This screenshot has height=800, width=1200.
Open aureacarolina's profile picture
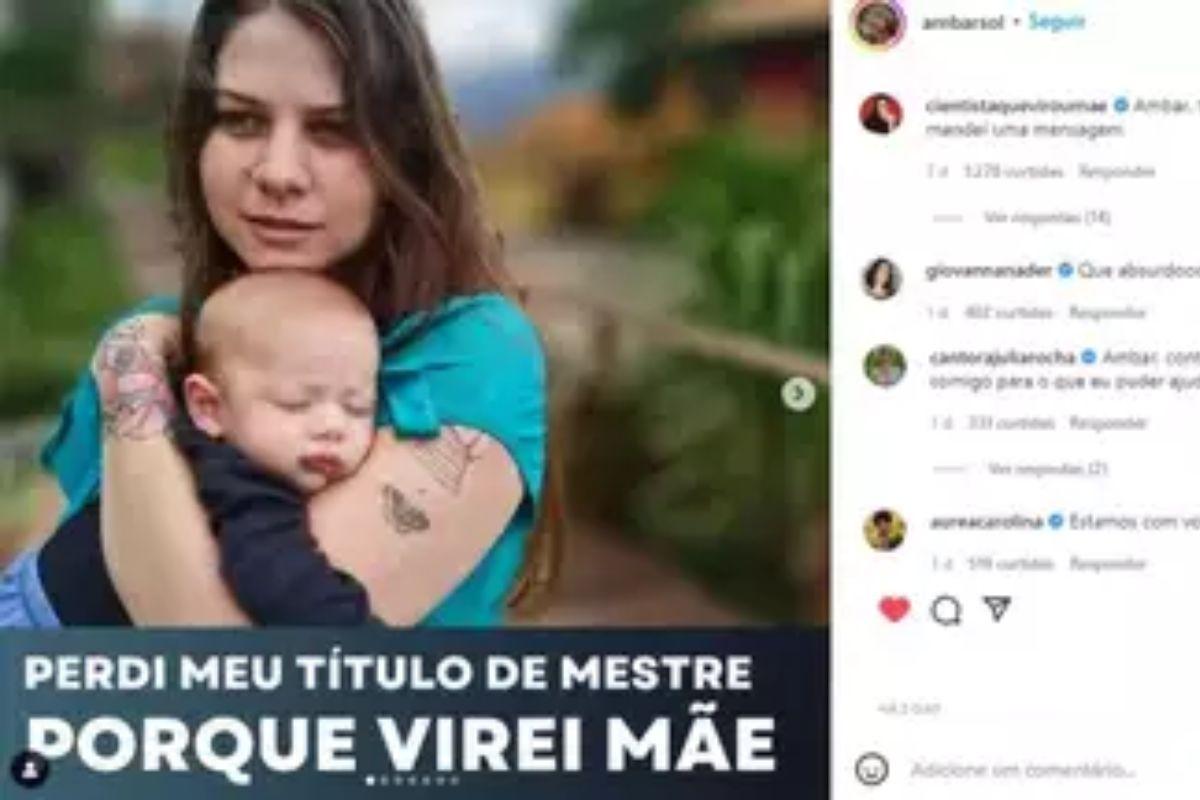[884, 530]
